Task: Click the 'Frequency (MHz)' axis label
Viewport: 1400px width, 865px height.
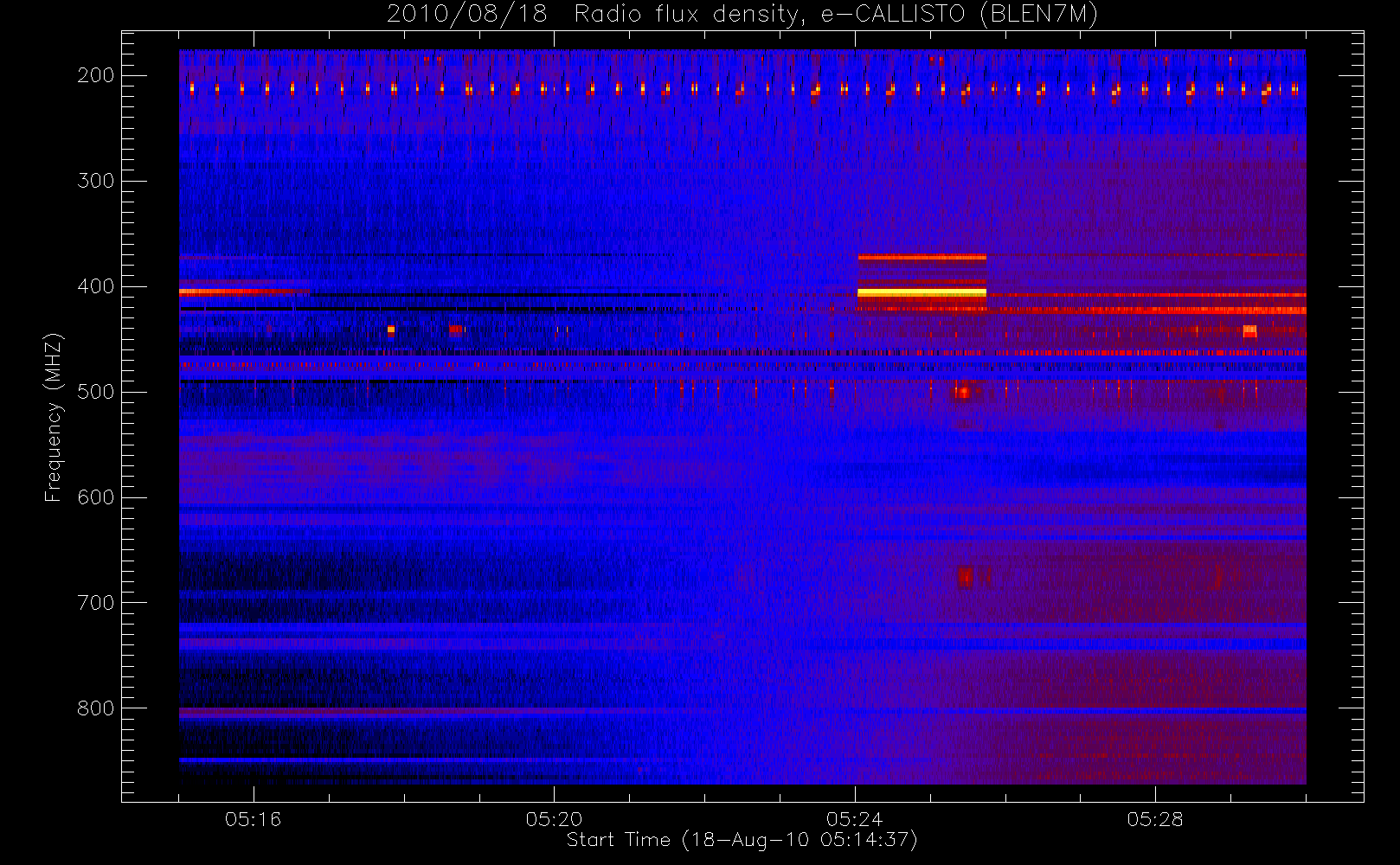Action: click(54, 417)
